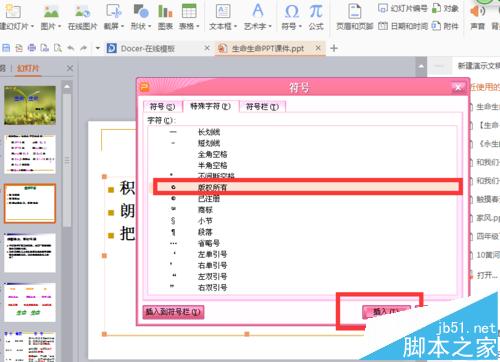The image size is (500, 362).
Task: Expand the 截屏 dropdown arrow
Action: pos(122,26)
